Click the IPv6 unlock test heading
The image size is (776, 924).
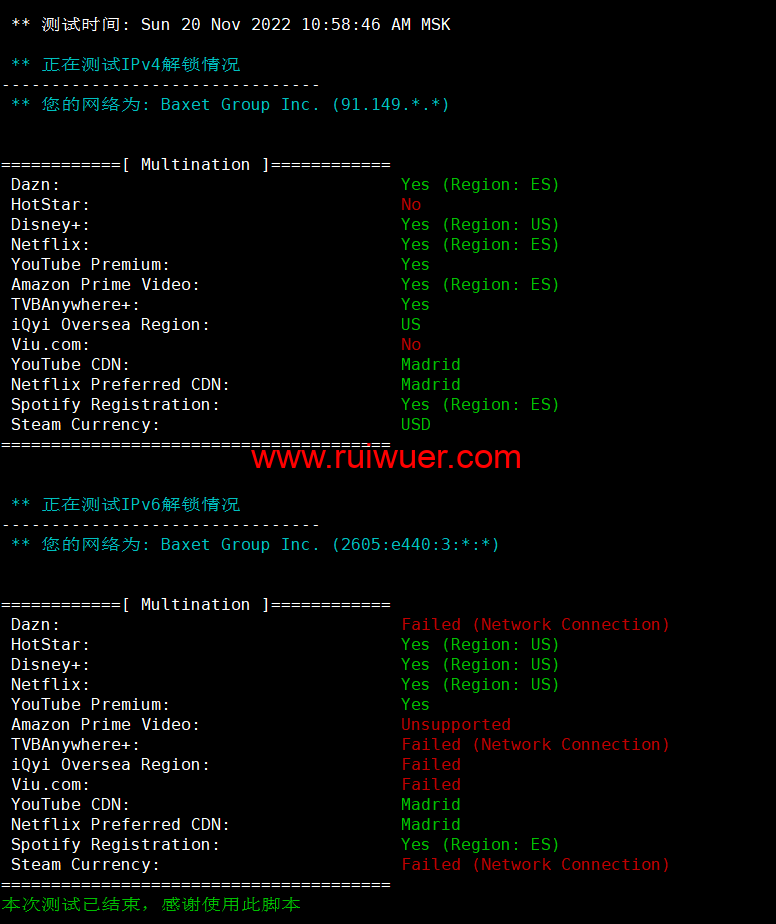(126, 504)
